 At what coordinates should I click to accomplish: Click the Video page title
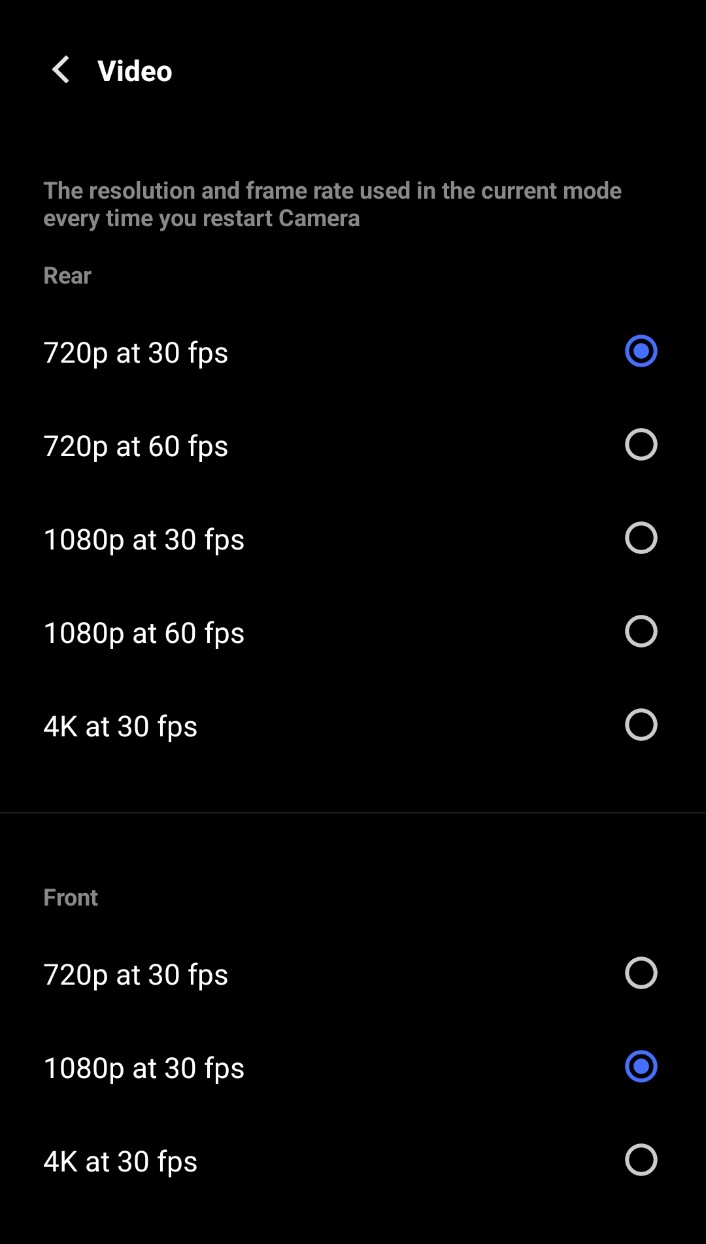[135, 71]
